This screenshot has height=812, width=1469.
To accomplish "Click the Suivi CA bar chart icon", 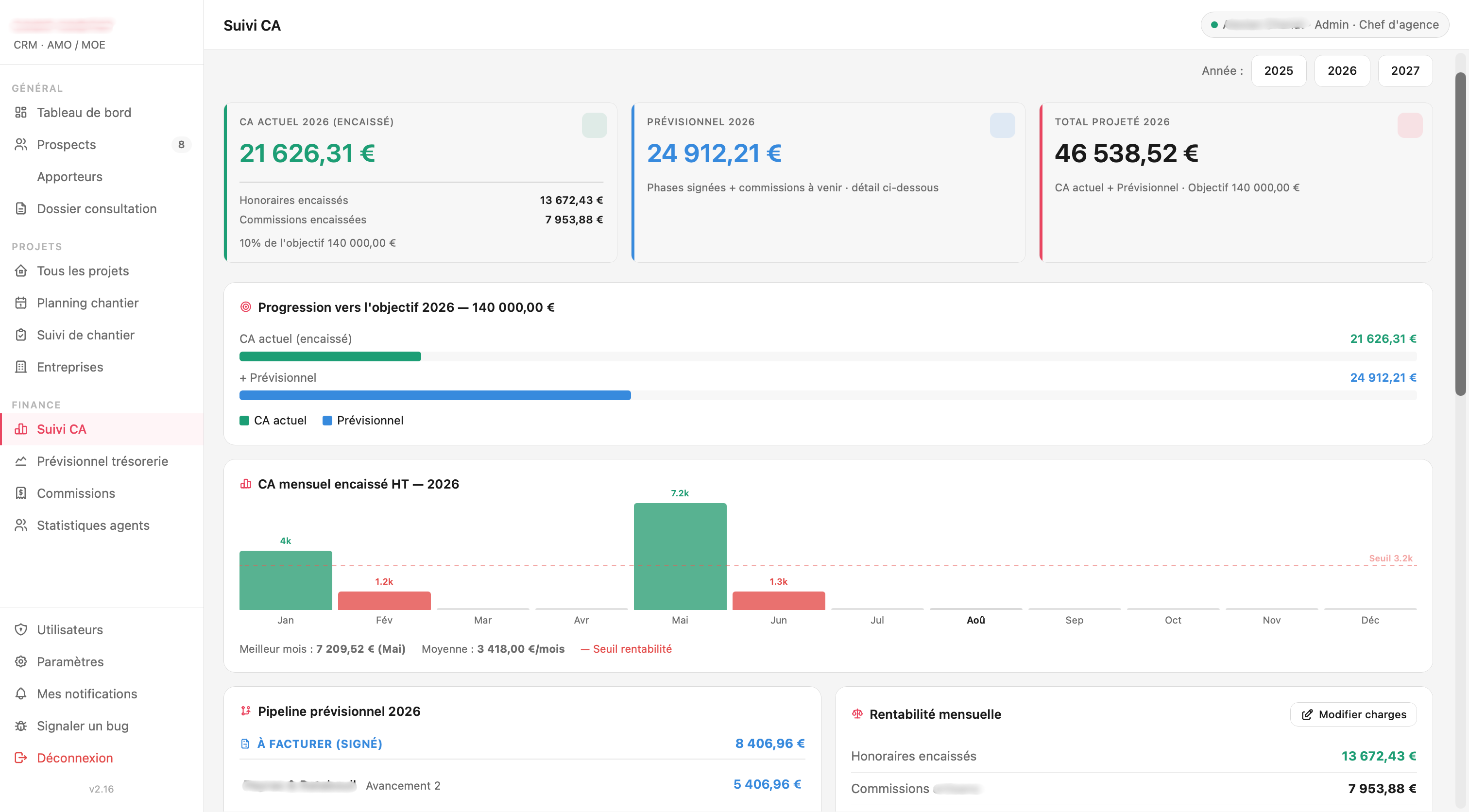I will [21, 429].
